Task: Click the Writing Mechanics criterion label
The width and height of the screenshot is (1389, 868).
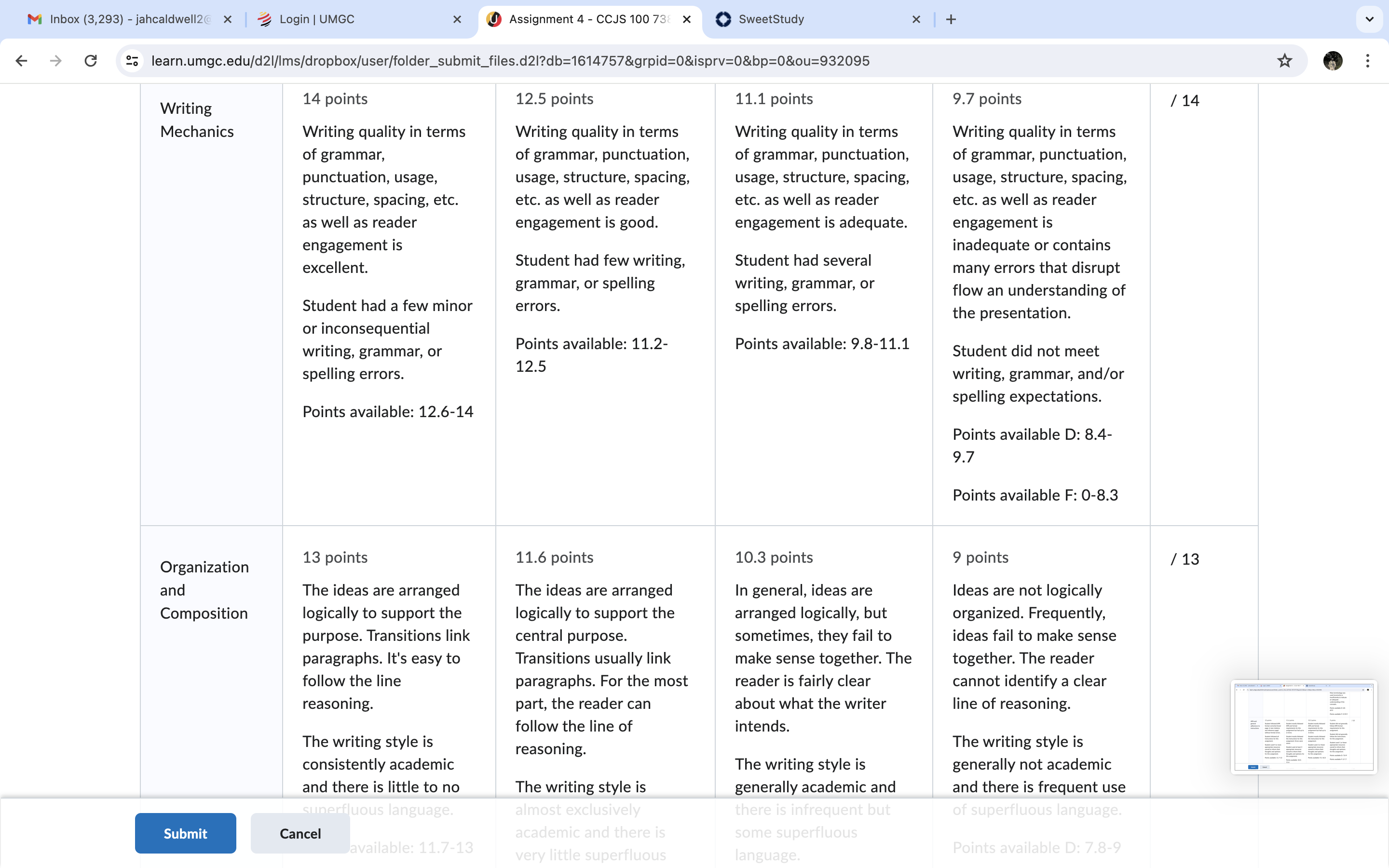Action: (197, 120)
